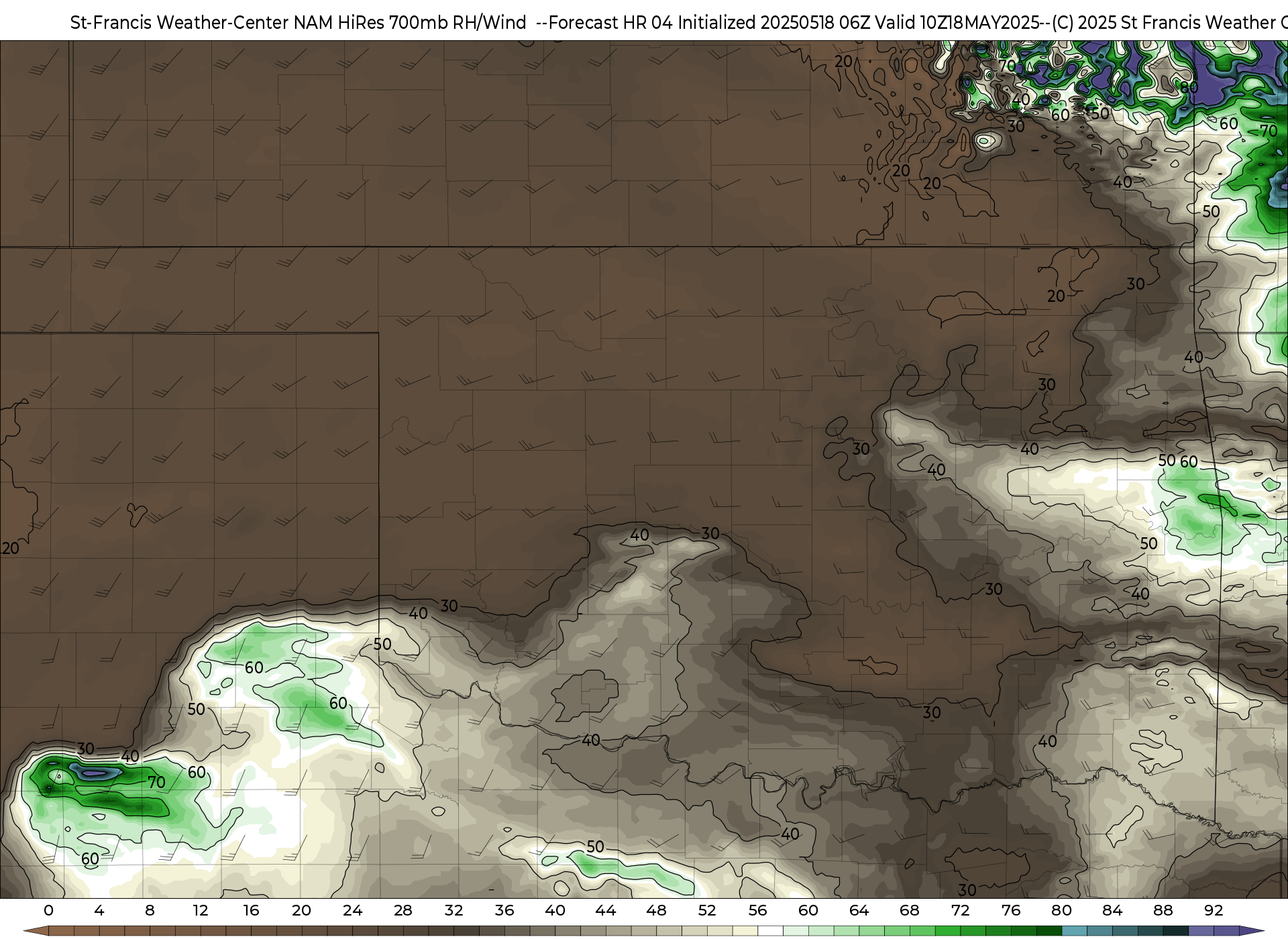1288x939 pixels.
Task: Click the colorbar tick label "72"
Action: 961,910
